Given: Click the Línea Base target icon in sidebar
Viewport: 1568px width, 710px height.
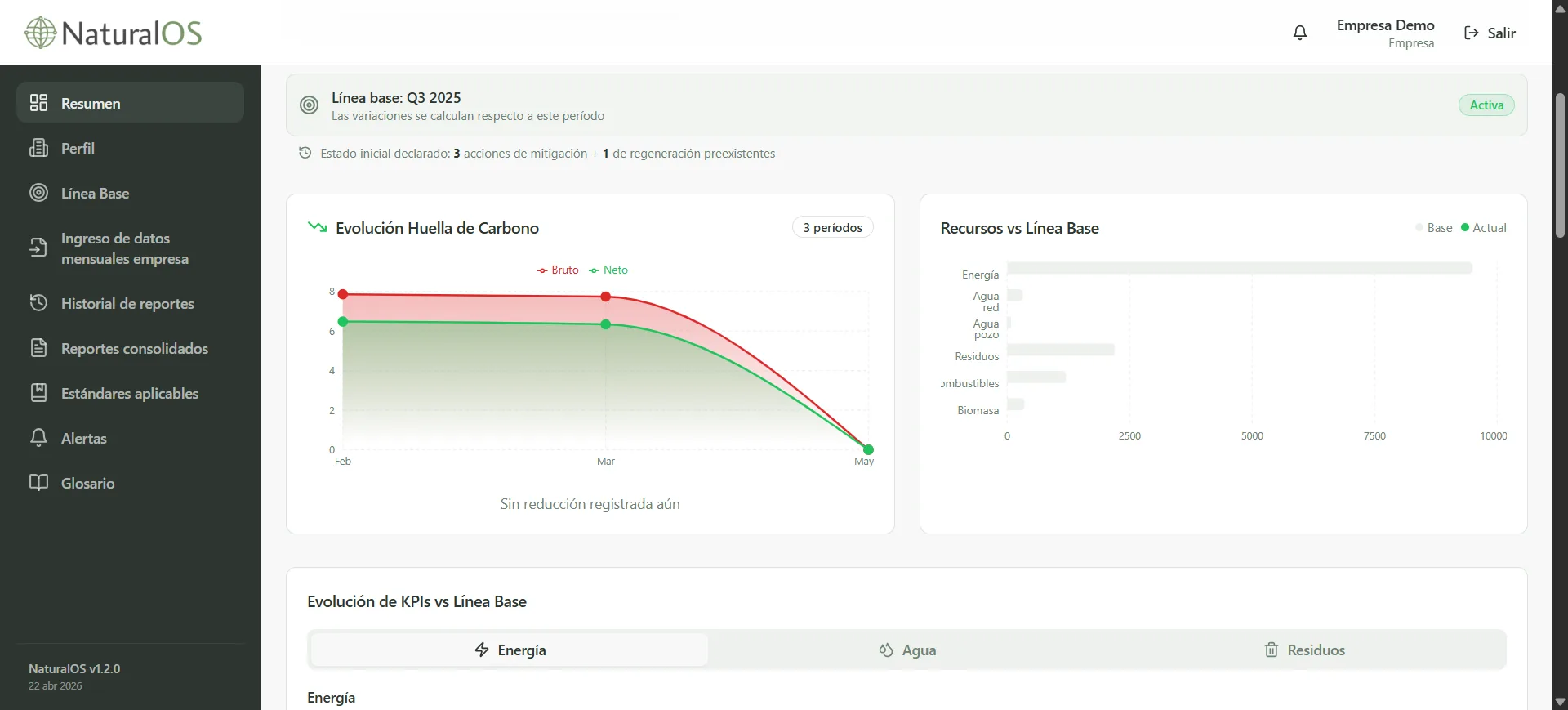Looking at the screenshot, I should (x=38, y=192).
